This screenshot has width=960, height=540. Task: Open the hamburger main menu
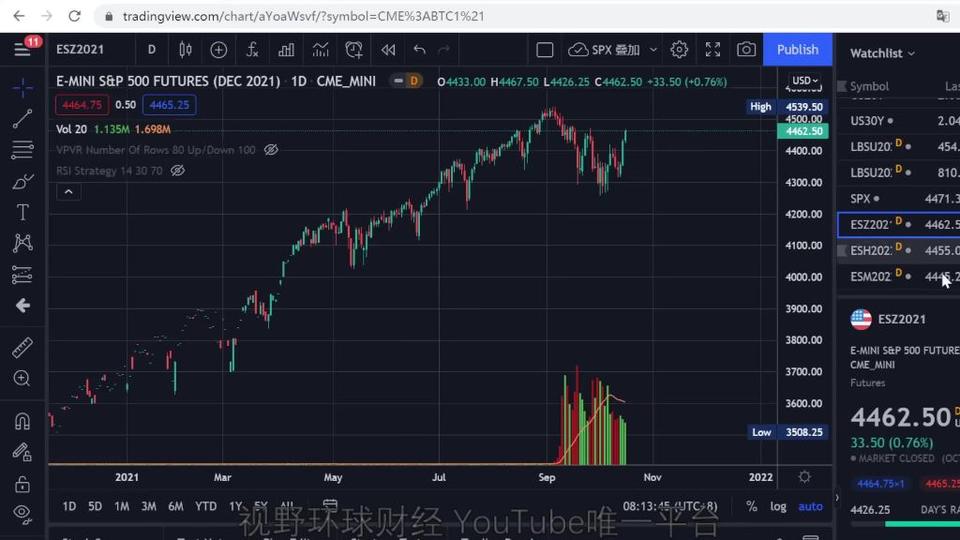tap(22, 50)
